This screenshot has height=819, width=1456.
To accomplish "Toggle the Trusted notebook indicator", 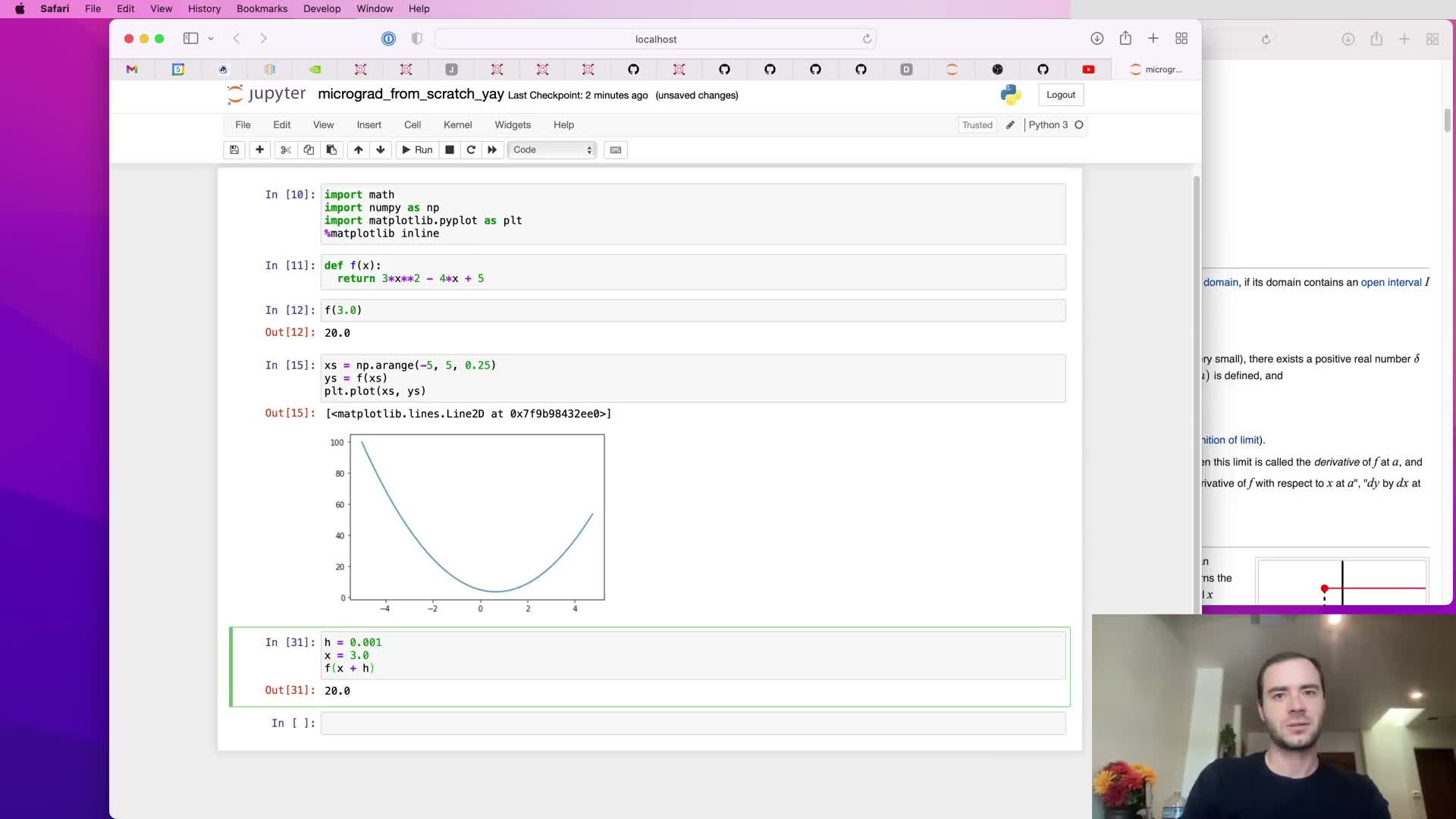I will (977, 125).
